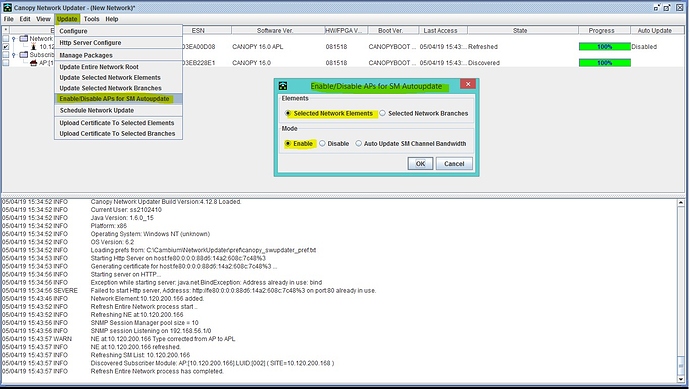Click the Subscriber folder icon in tree
Viewport: 690px width, 389px height.
click(24, 55)
